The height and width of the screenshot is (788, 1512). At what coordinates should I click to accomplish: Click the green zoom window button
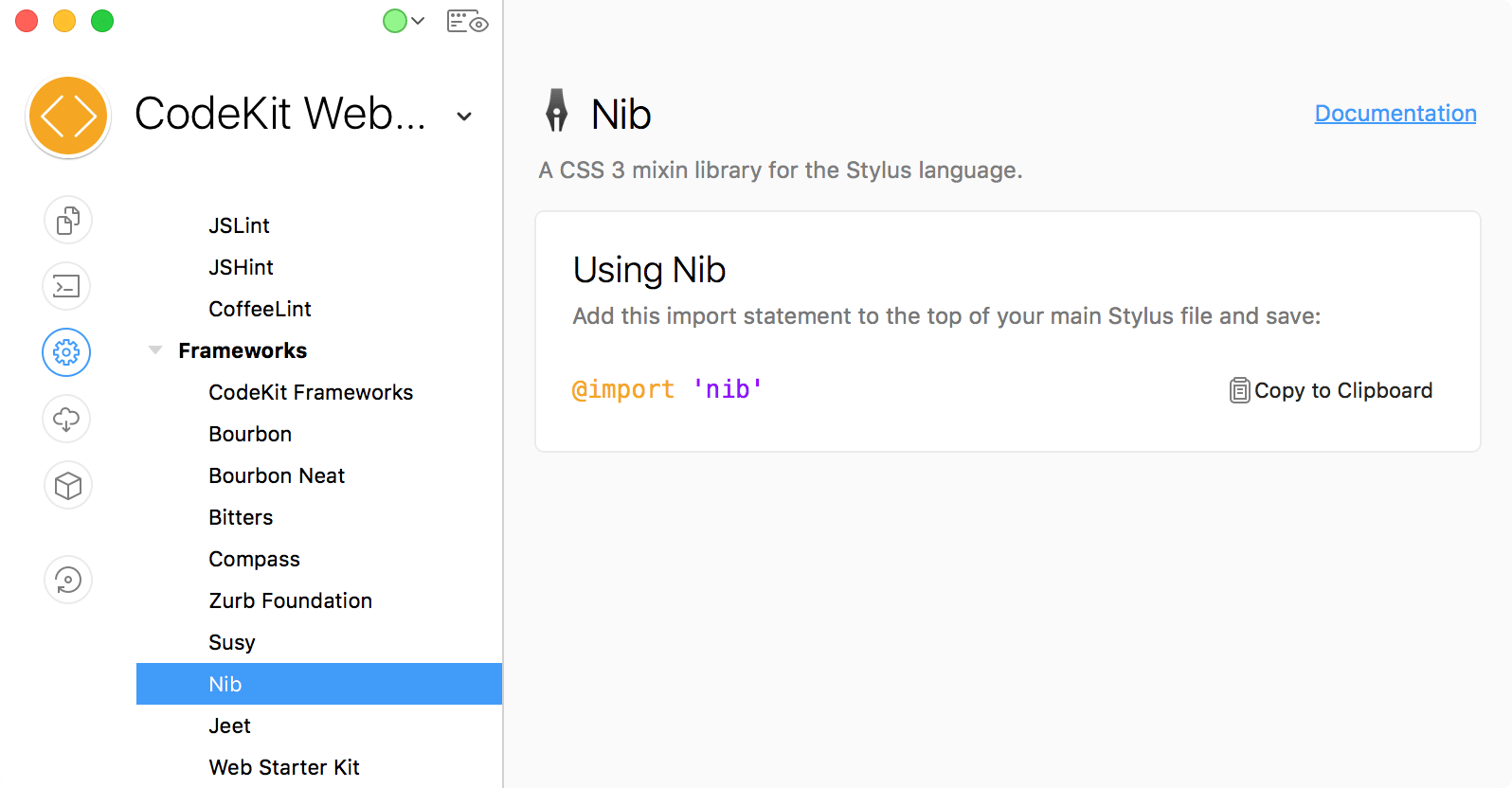tap(102, 21)
